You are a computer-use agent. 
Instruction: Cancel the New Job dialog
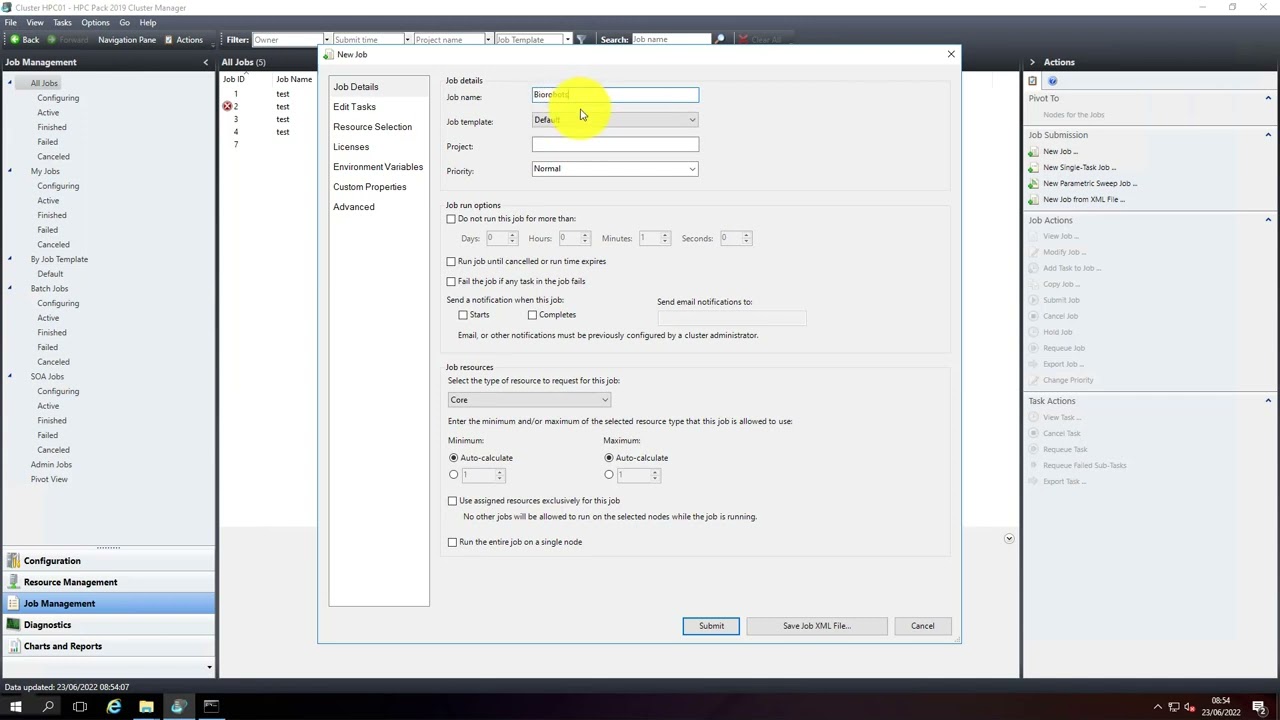point(922,626)
